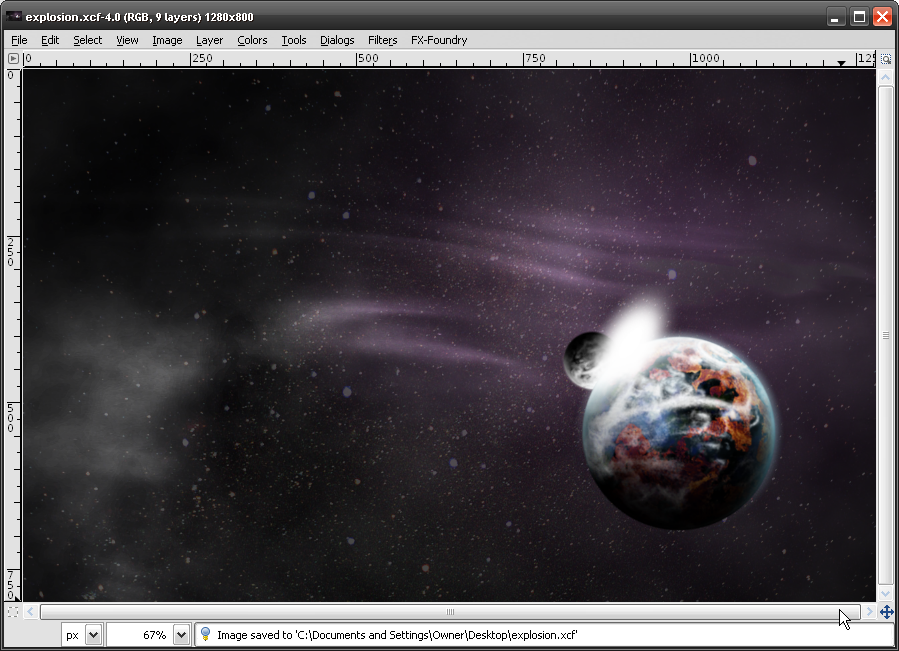The height and width of the screenshot is (651, 899).
Task: Minimize the explosion.xcf window
Action: tap(835, 17)
